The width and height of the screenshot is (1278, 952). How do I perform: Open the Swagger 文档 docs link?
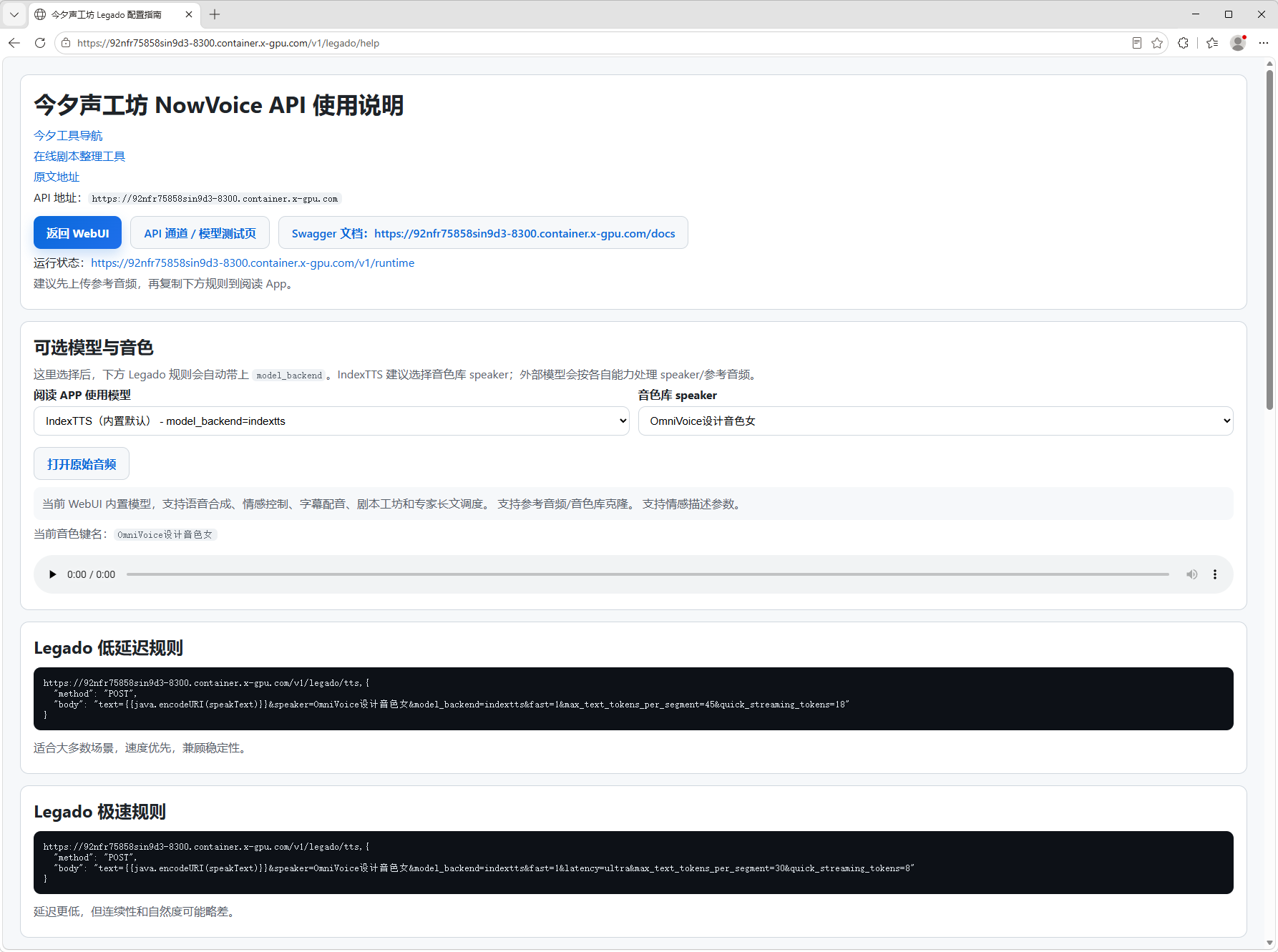[483, 233]
